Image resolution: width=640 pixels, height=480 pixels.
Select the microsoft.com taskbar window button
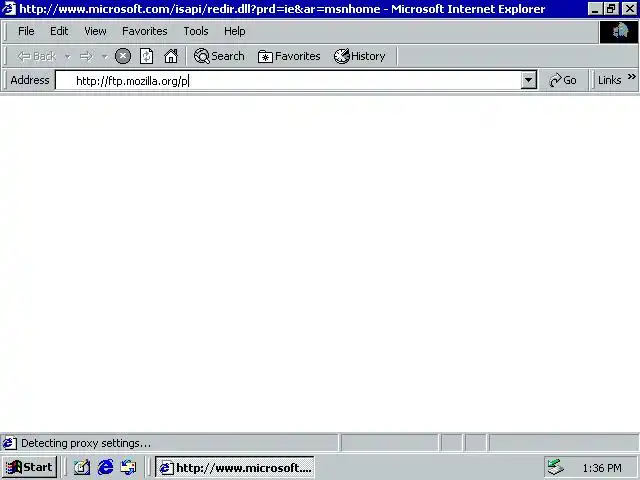tap(235, 467)
